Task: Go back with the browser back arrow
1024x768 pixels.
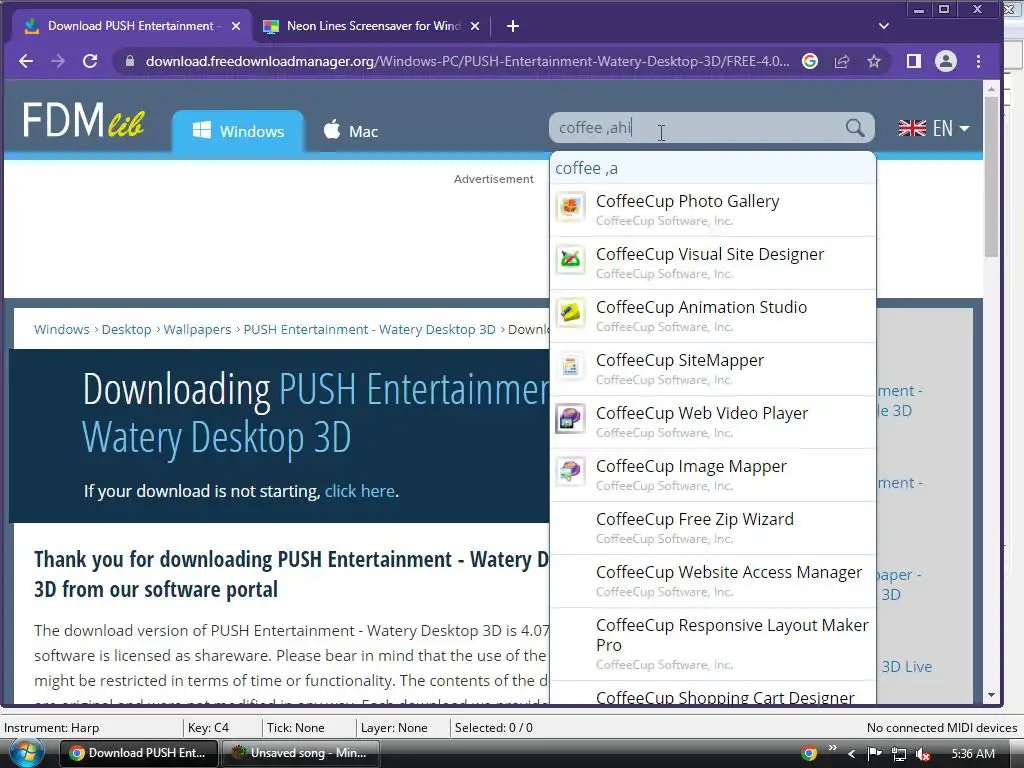Action: pyautogui.click(x=26, y=61)
